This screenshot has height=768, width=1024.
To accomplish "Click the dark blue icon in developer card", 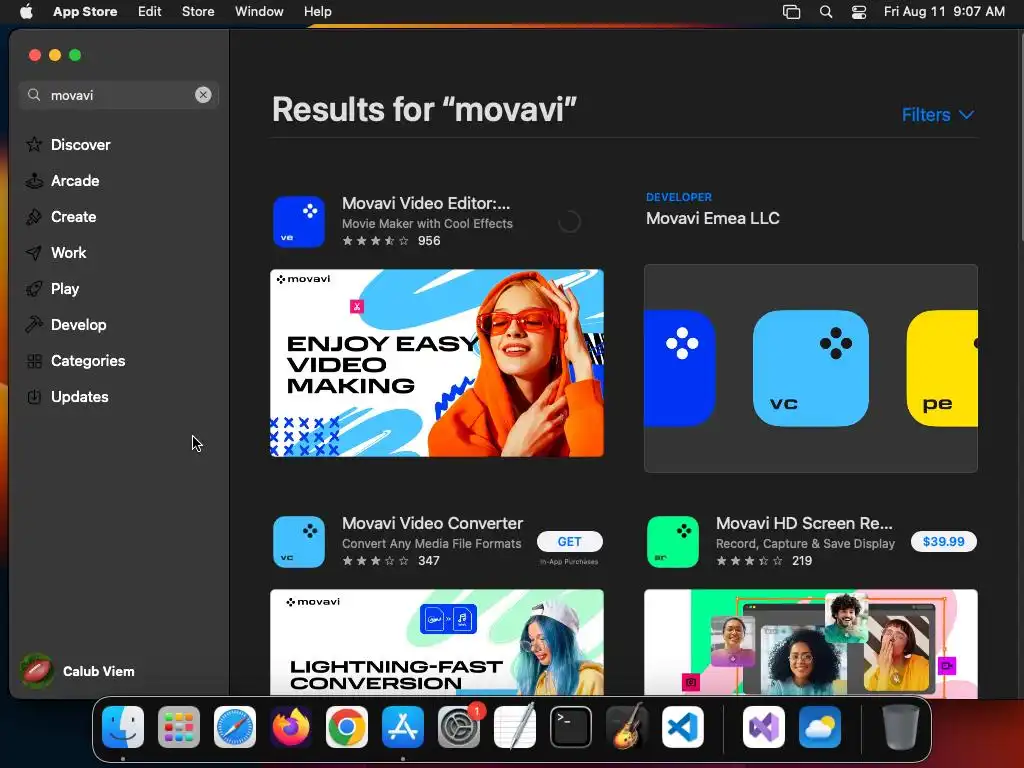I will pos(679,368).
